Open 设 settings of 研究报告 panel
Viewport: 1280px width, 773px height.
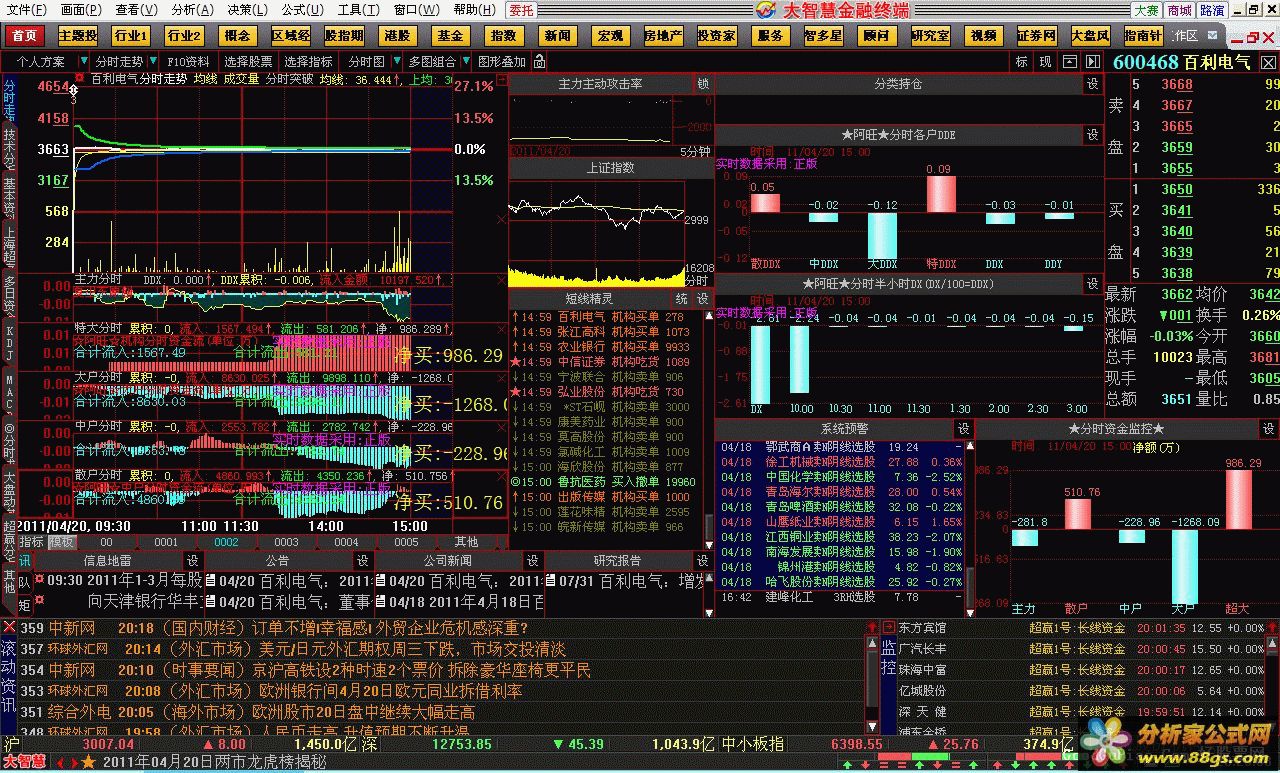703,561
